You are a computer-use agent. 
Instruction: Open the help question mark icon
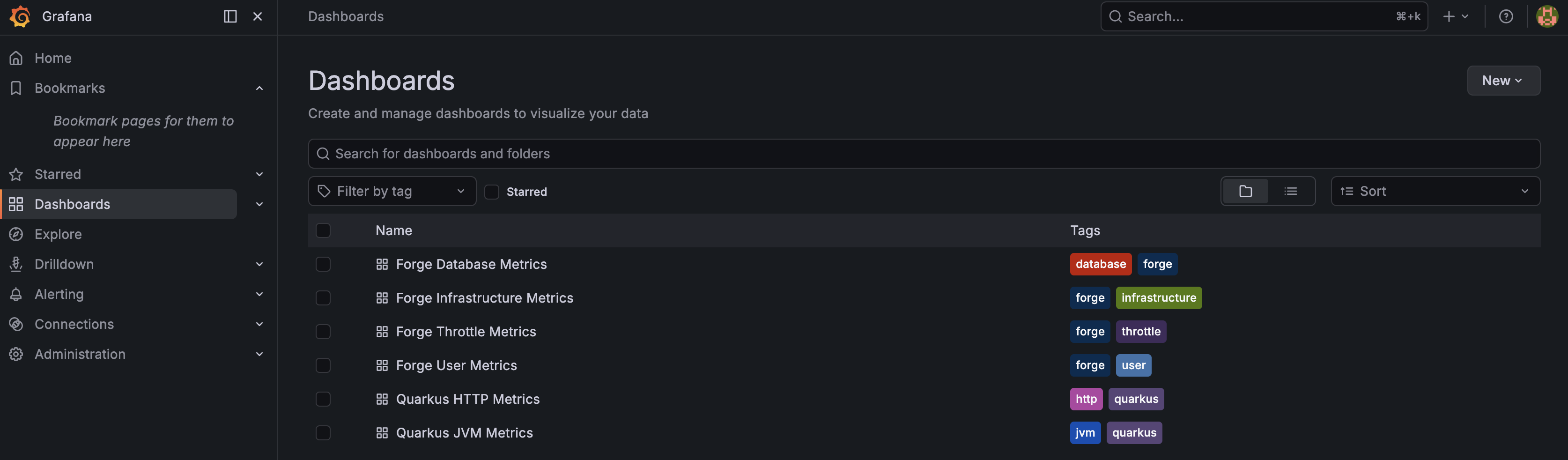pos(1505,16)
